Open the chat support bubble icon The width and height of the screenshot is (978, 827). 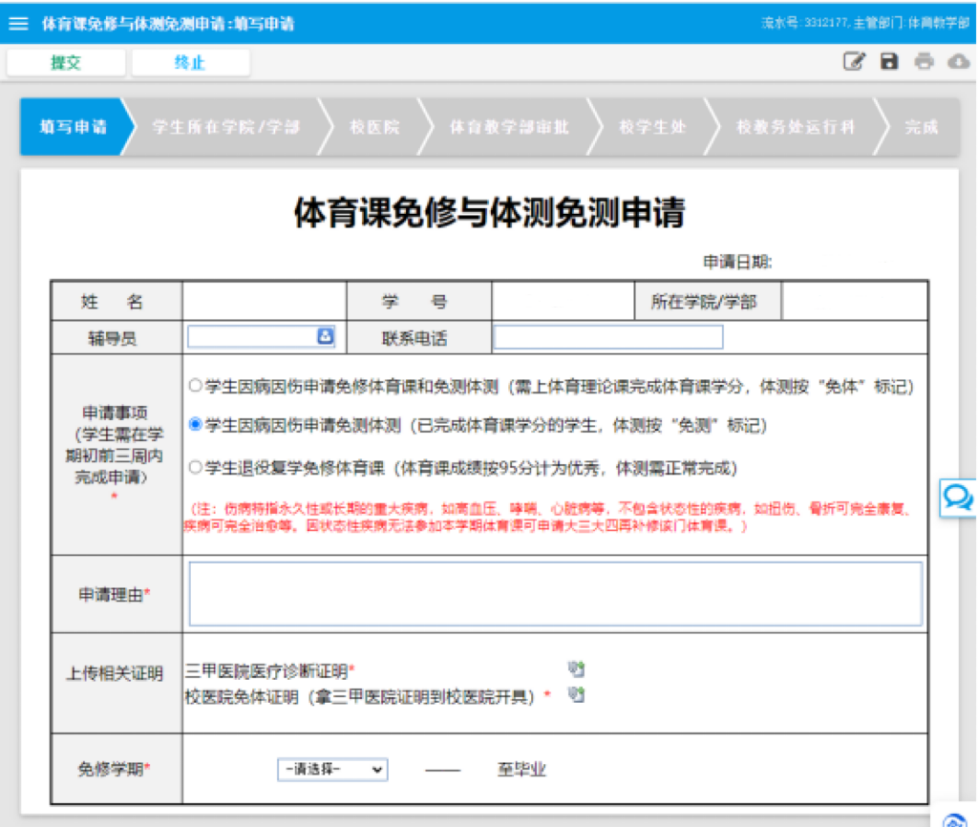pos(958,497)
